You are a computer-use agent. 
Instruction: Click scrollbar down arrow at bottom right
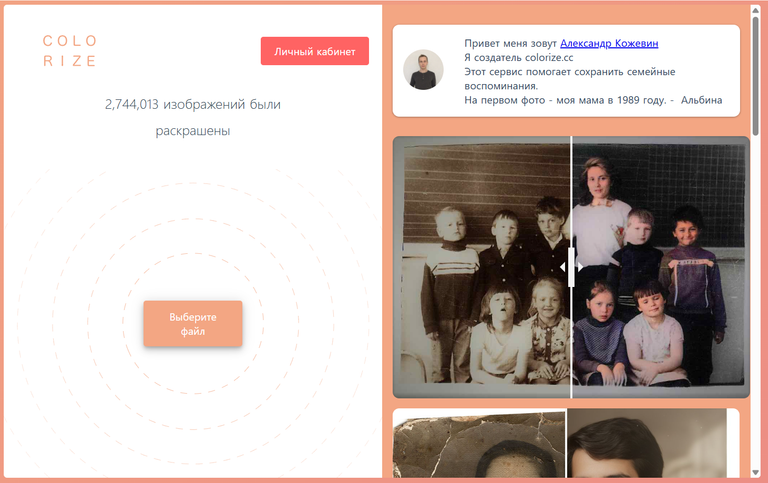pyautogui.click(x=756, y=473)
